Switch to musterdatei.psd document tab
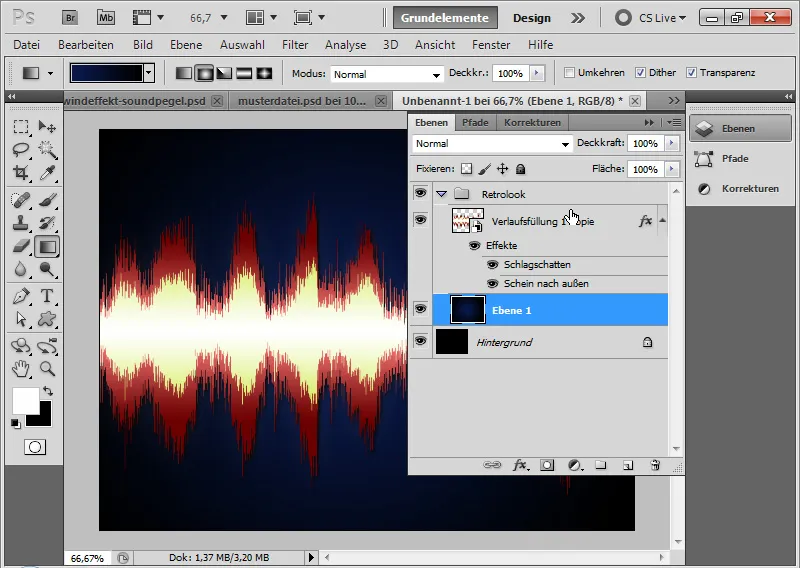 coord(302,101)
